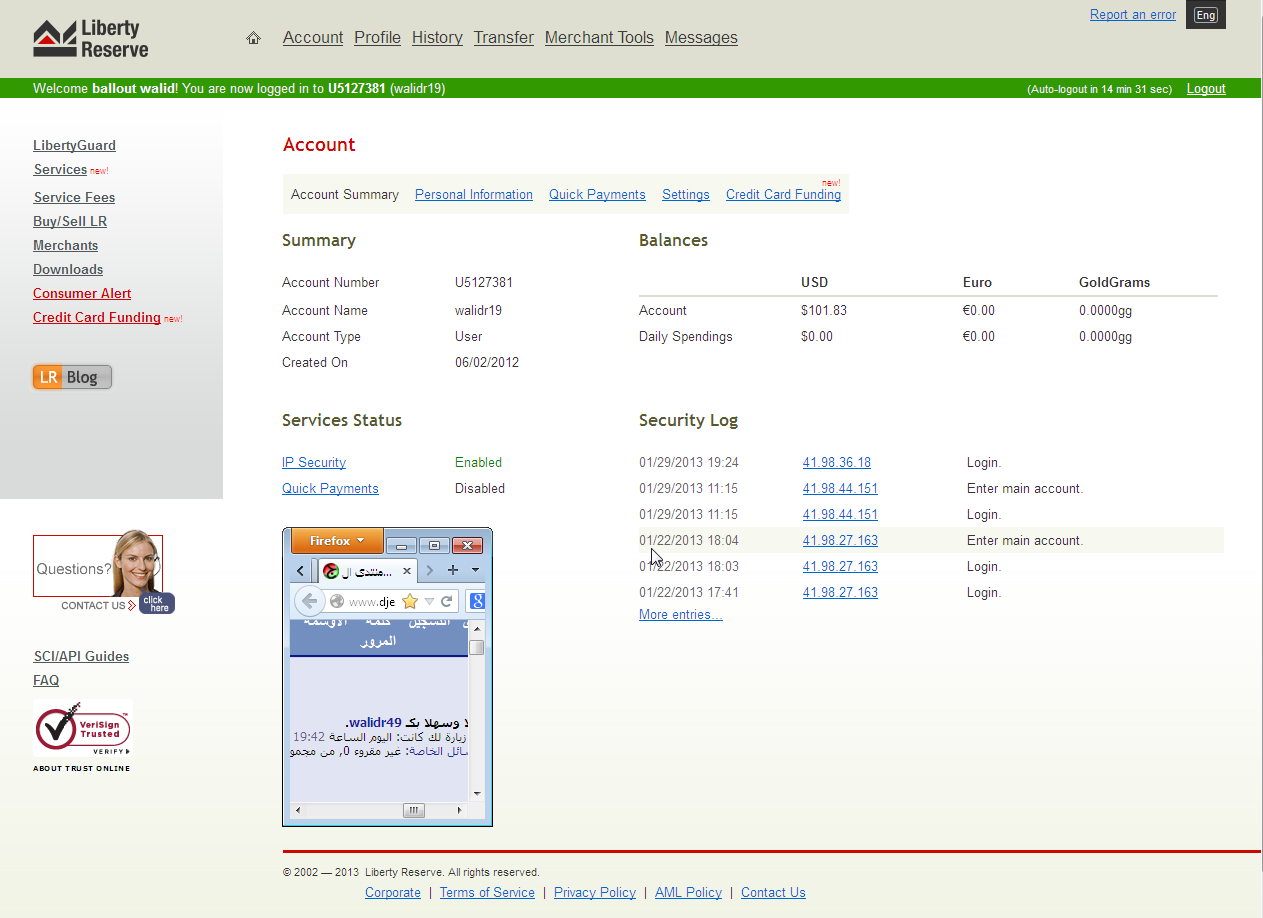Viewport: 1263px width, 918px height.
Task: Click the Firefox horizontal scrollbar thumb
Action: (414, 810)
